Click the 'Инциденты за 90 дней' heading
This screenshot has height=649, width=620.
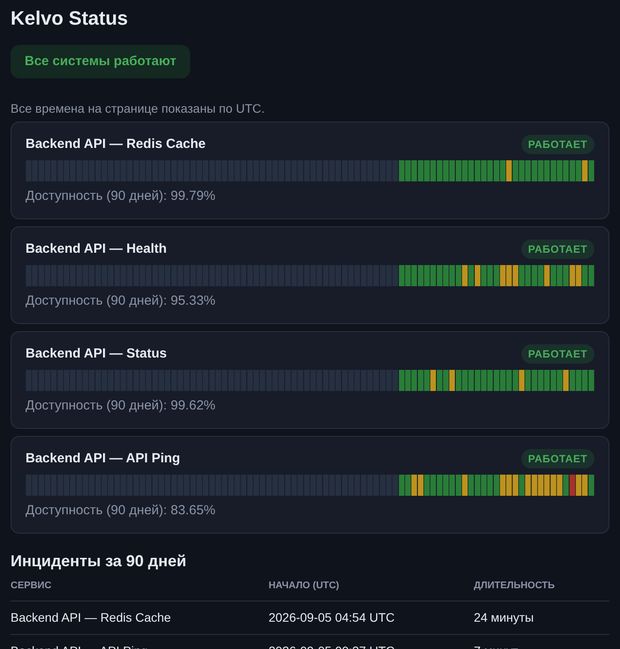point(99,561)
